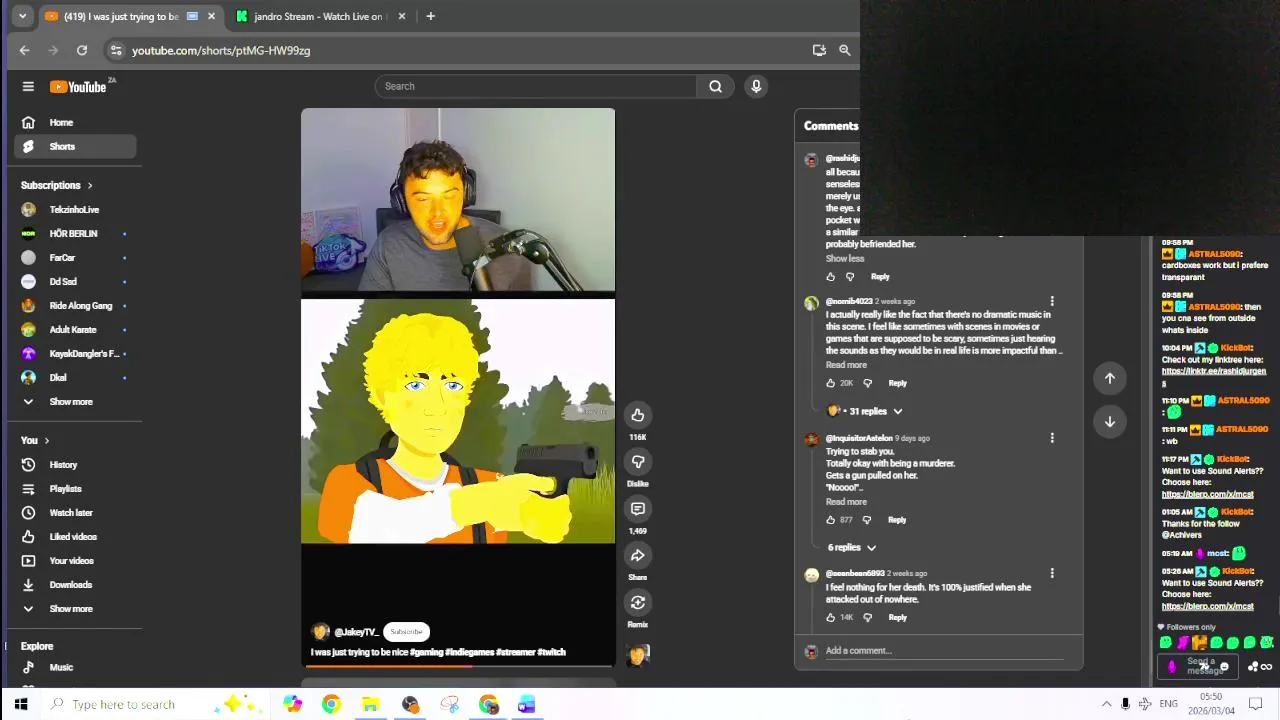This screenshot has width=1280, height=720.
Task: Open File Explorer from the taskbar
Action: click(370, 704)
